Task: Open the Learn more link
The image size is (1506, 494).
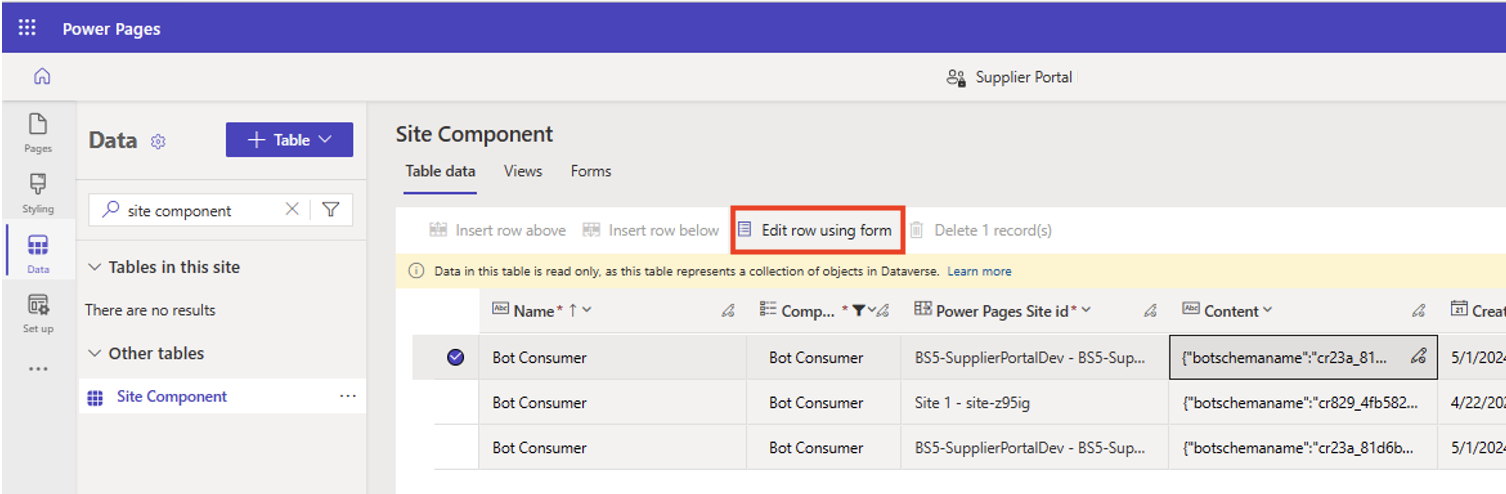Action: [x=979, y=271]
